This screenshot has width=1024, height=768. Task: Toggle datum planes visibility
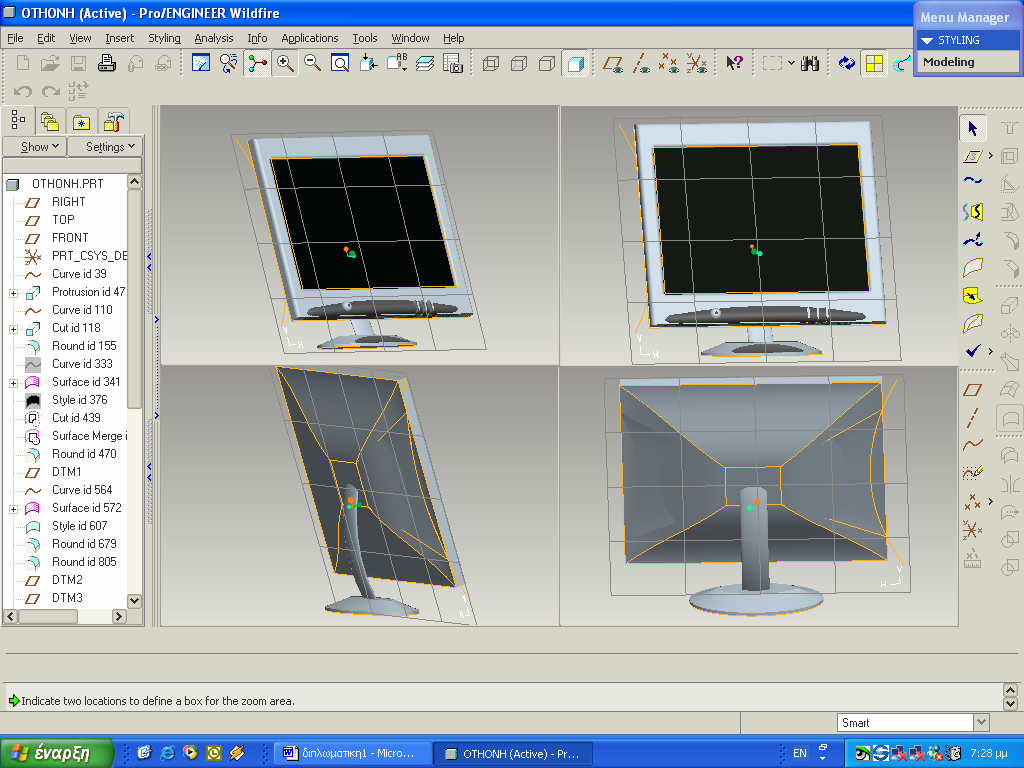[x=613, y=63]
